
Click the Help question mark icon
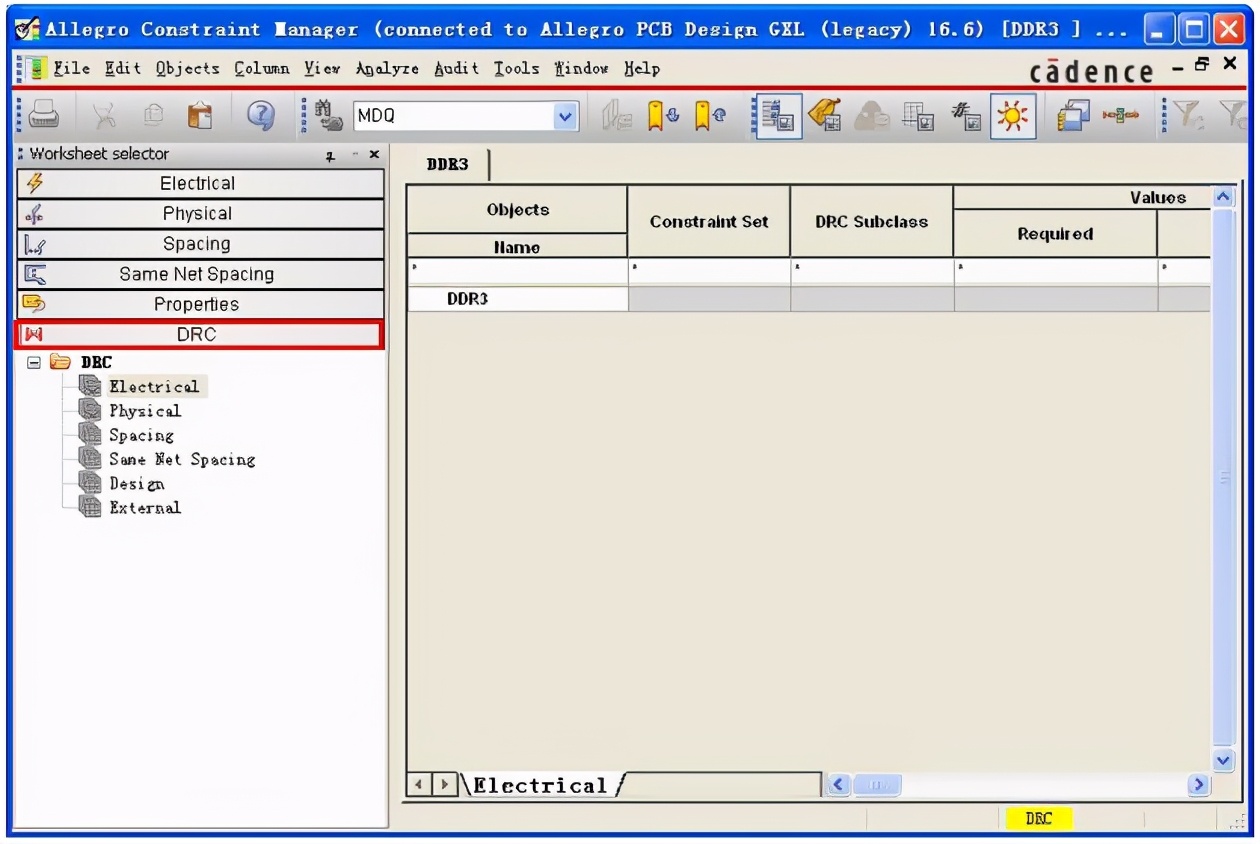point(261,116)
